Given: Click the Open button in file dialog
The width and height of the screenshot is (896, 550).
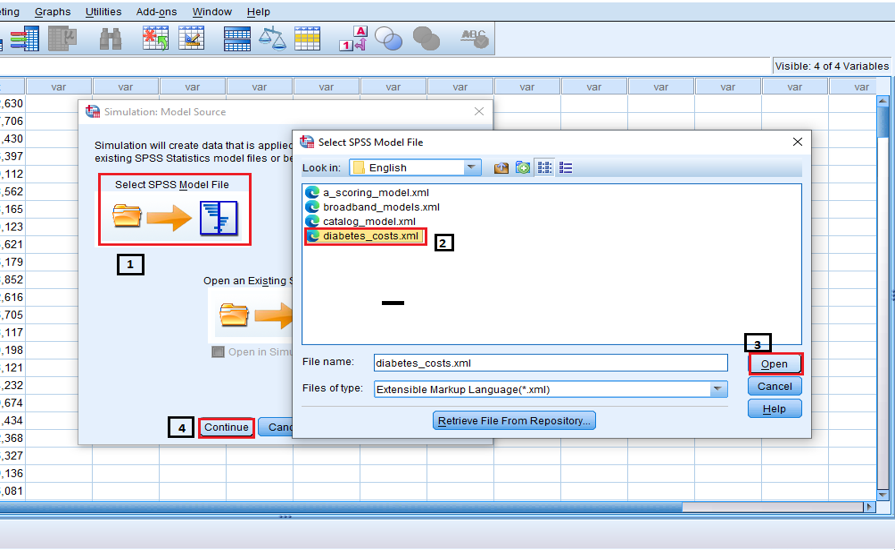Looking at the screenshot, I should [775, 364].
